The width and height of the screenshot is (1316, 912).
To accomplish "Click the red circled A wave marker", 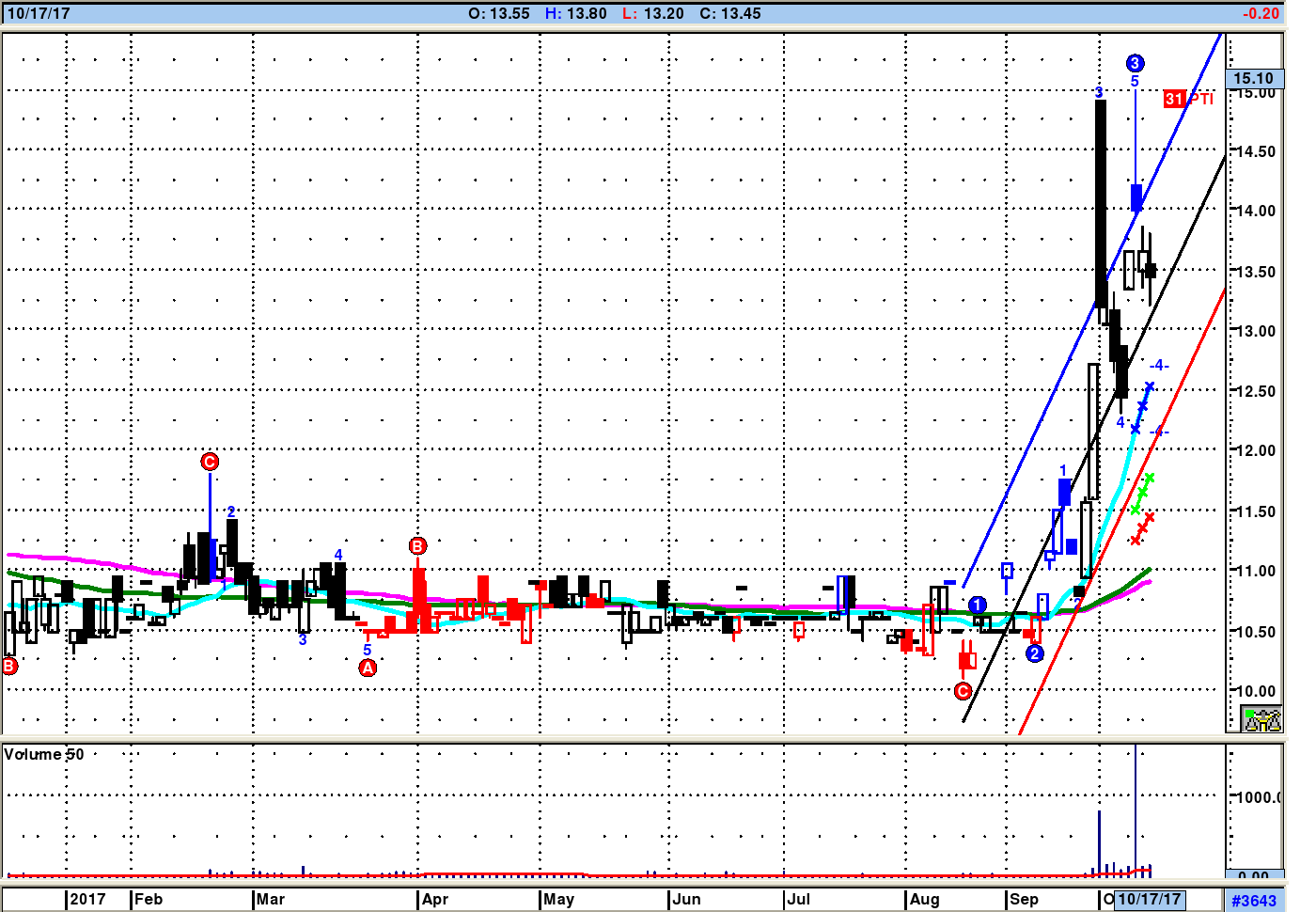I will pyautogui.click(x=368, y=668).
